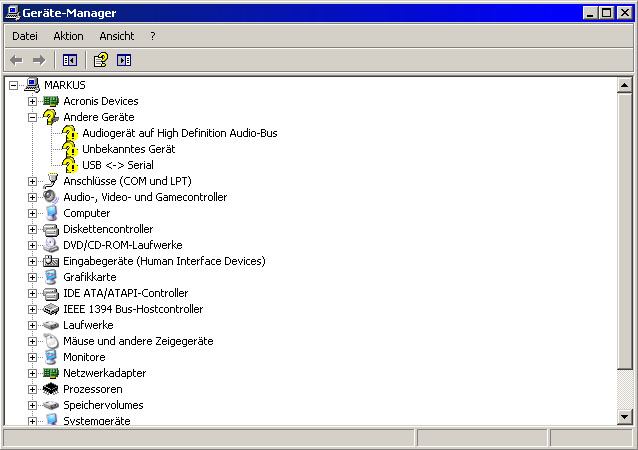Click the Back arrow toolbar button

(16, 61)
